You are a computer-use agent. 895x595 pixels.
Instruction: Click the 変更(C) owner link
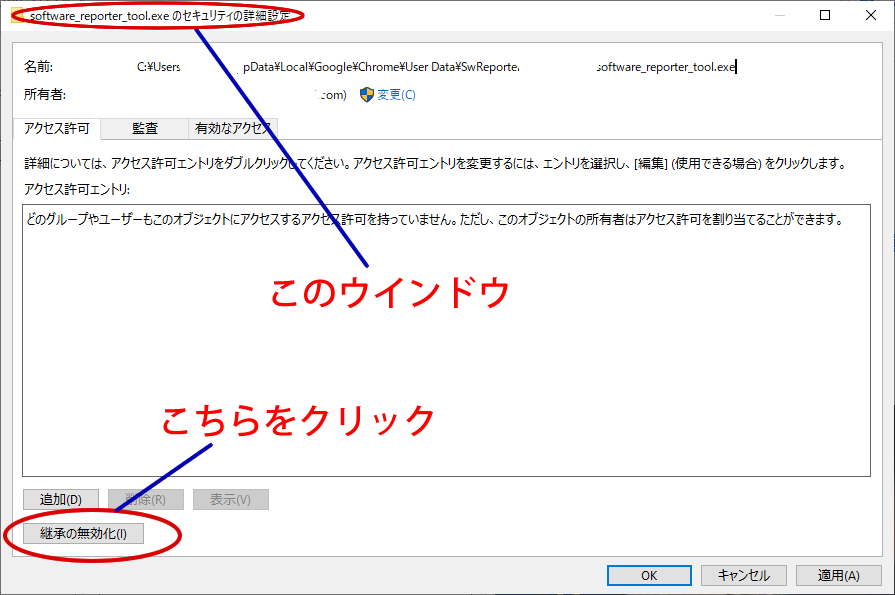click(396, 95)
